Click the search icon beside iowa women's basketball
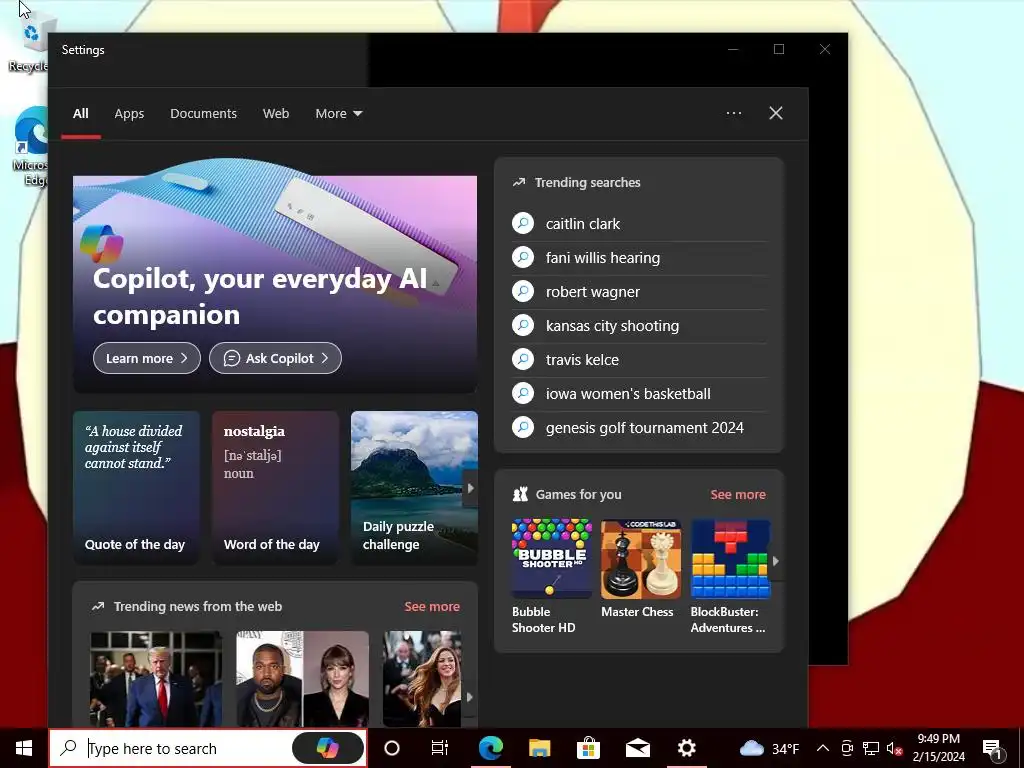The width and height of the screenshot is (1024, 768). point(523,393)
